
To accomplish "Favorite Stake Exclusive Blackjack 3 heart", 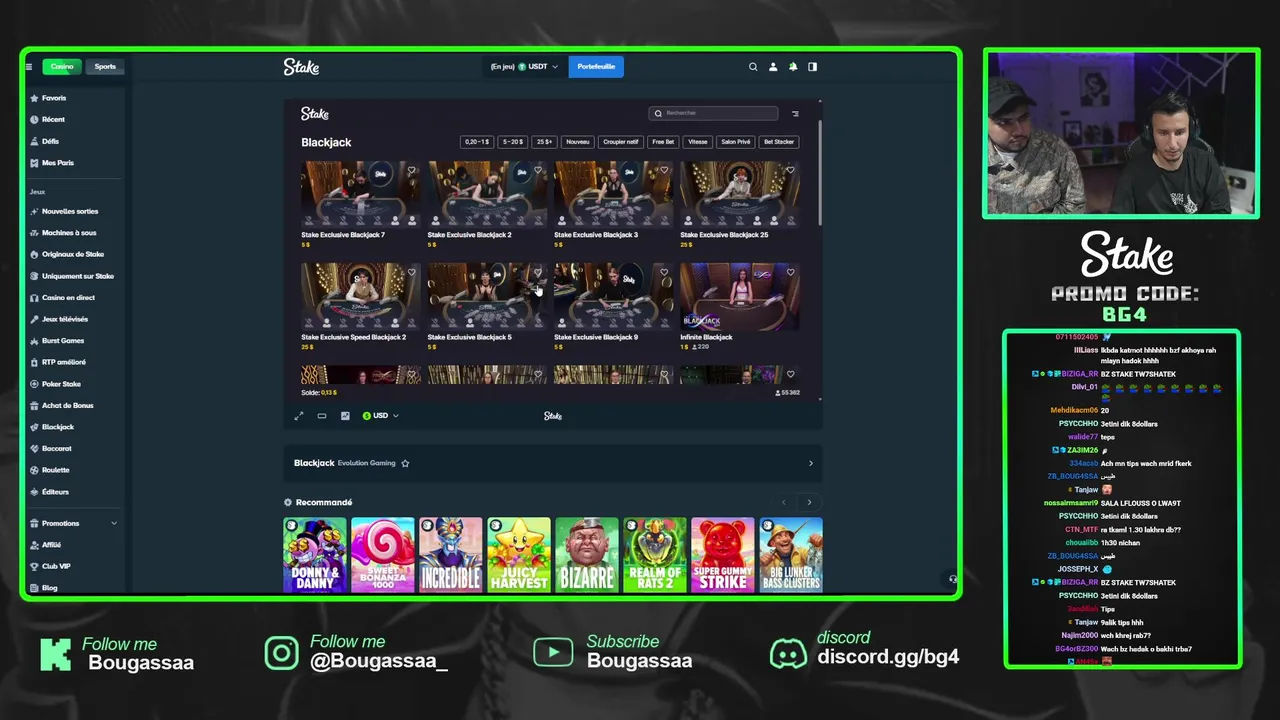I will [x=664, y=171].
